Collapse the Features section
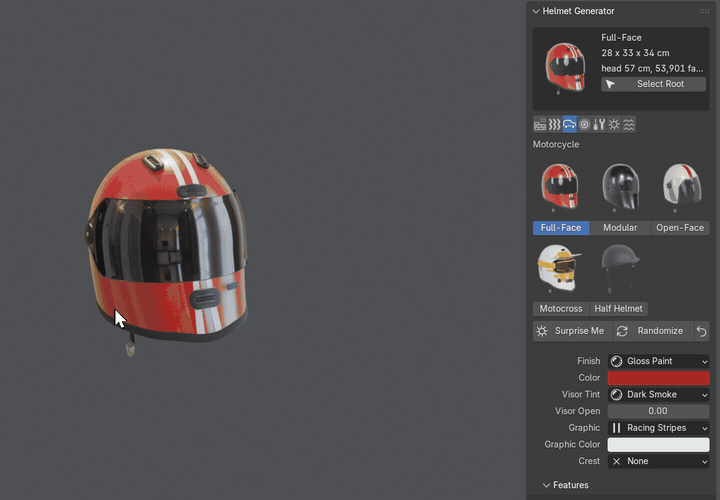 pyautogui.click(x=565, y=485)
